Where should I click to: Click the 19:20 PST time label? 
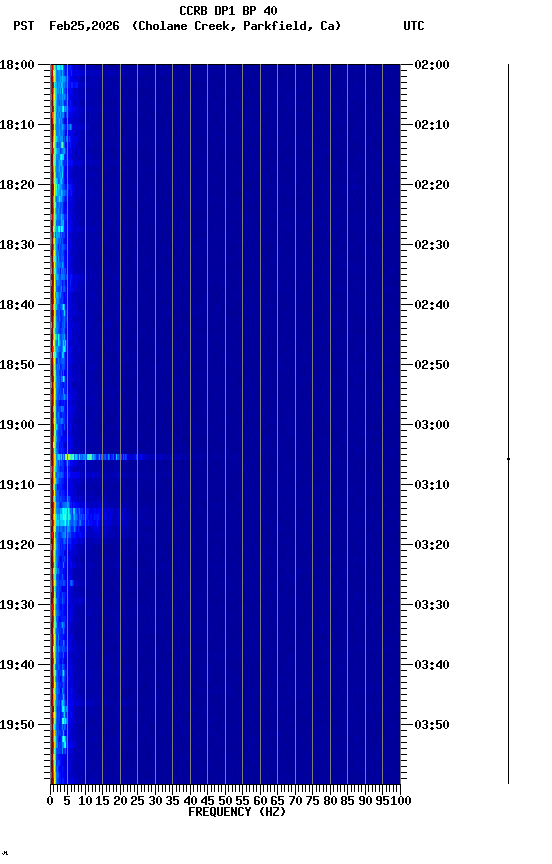point(17,546)
